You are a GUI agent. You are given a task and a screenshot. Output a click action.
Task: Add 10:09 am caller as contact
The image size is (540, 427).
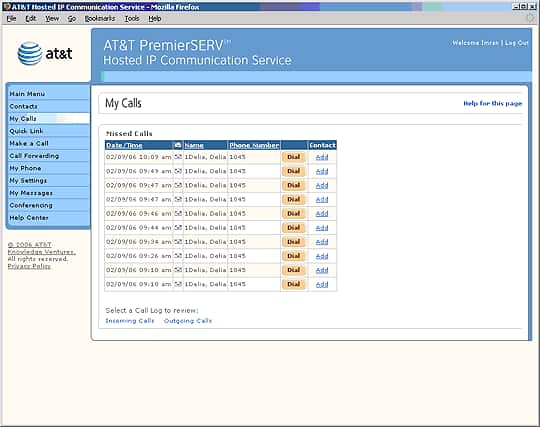322,157
